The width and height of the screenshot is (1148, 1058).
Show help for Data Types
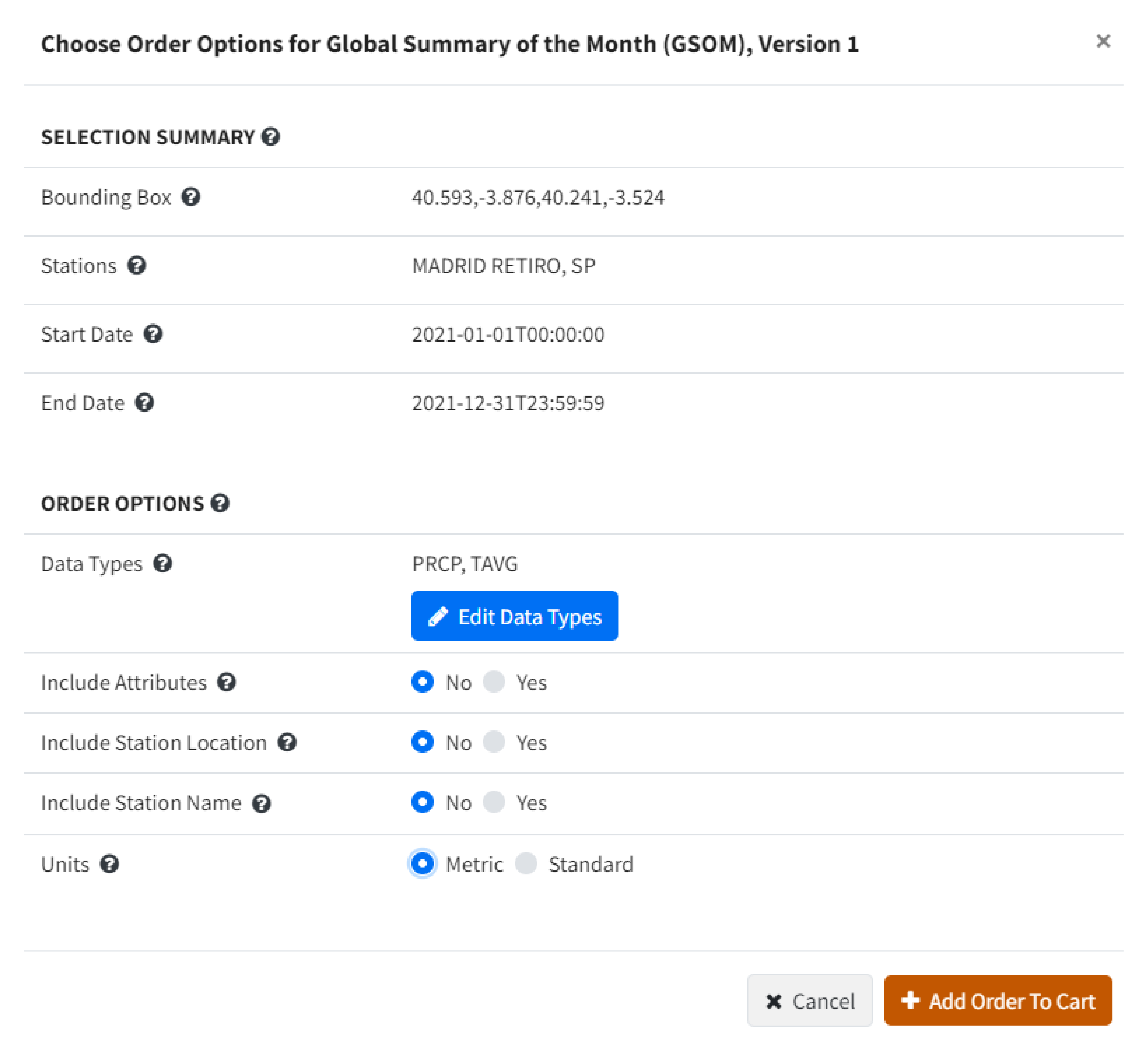(x=163, y=563)
